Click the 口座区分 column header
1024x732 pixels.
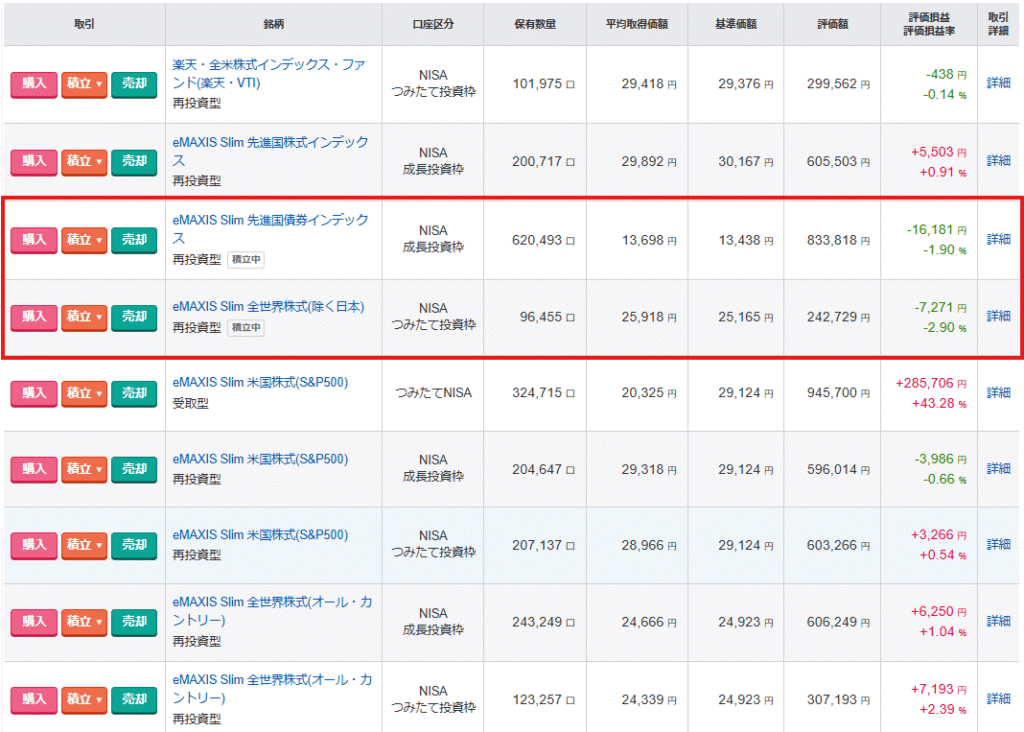(x=433, y=24)
